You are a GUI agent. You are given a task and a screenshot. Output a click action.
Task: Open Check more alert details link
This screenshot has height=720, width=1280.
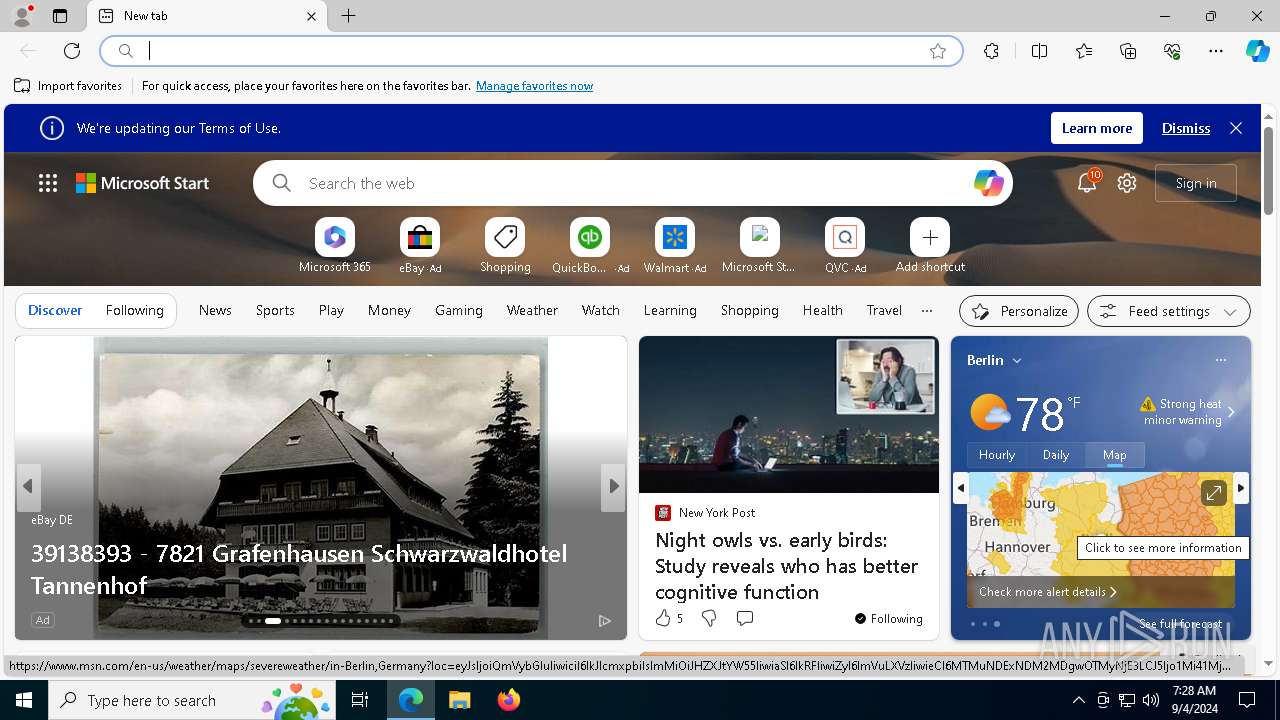(x=1048, y=592)
